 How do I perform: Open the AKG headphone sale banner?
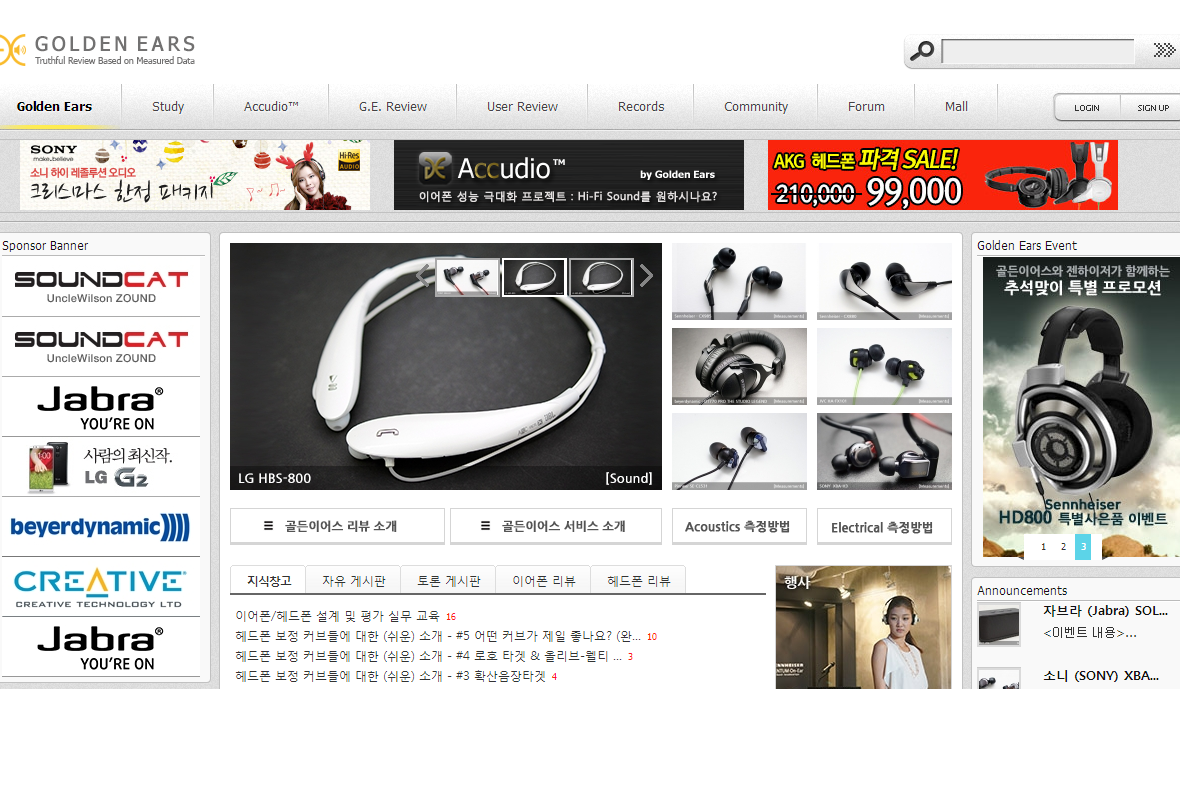point(943,175)
